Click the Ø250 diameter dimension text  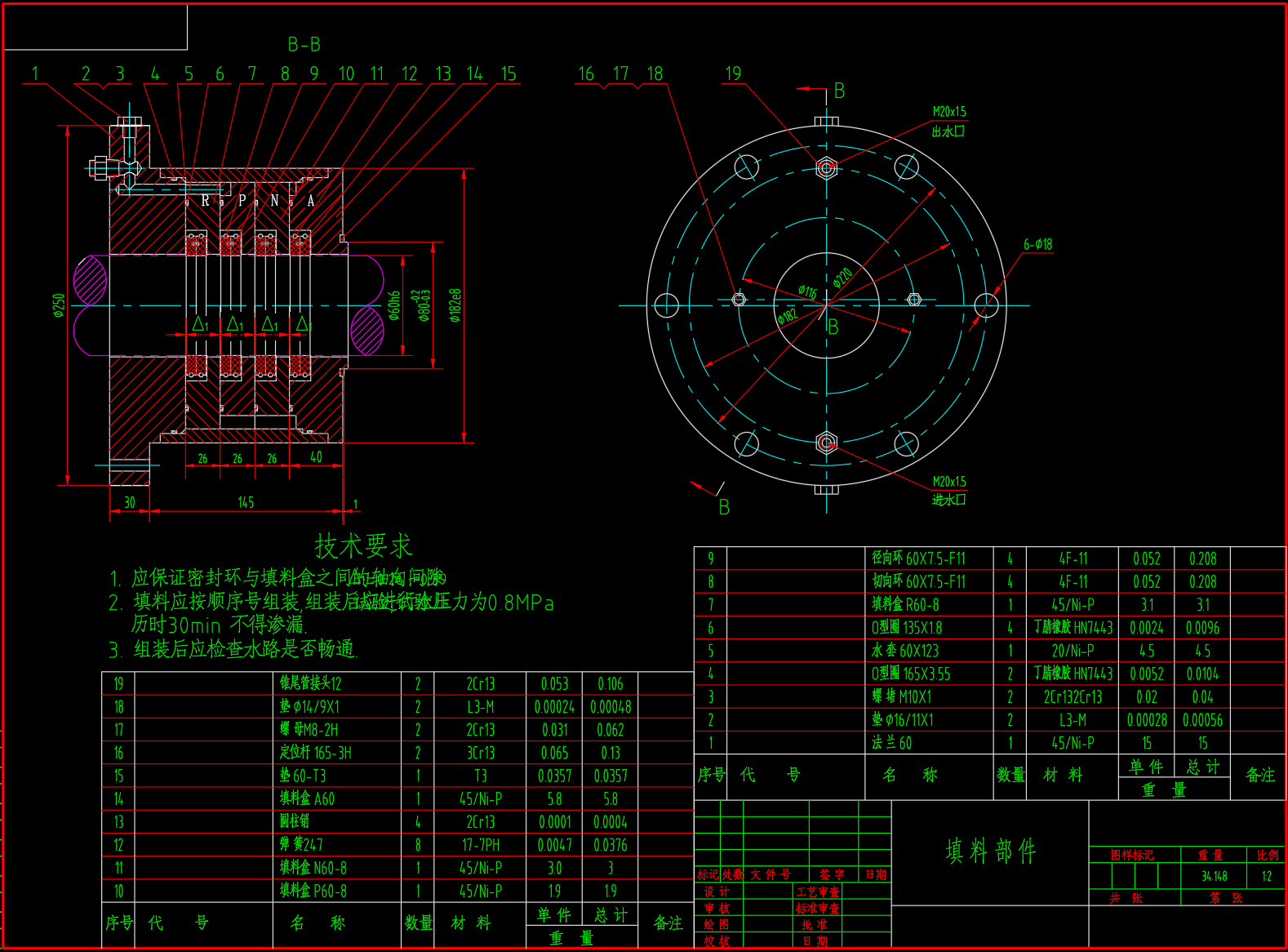(59, 305)
